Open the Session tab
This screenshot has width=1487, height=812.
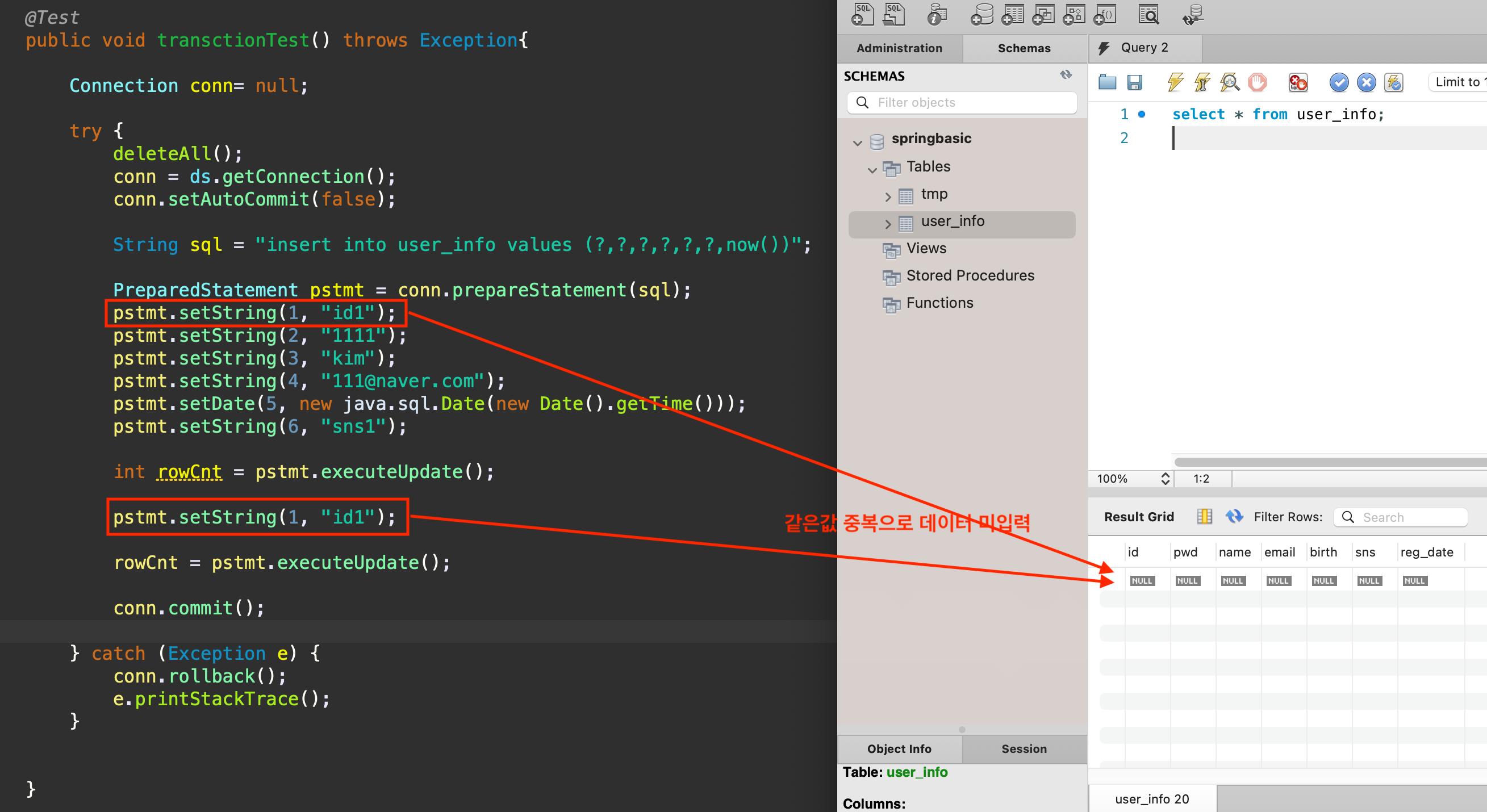(x=1024, y=748)
